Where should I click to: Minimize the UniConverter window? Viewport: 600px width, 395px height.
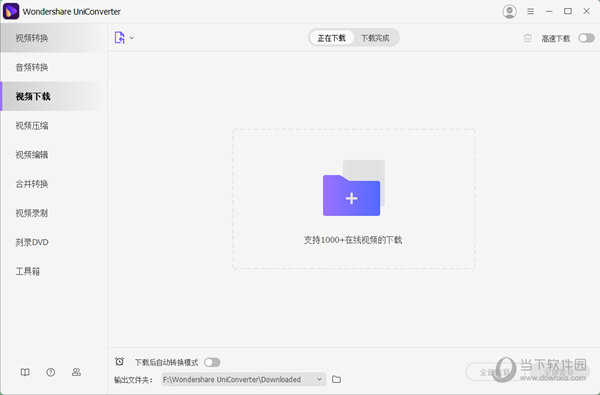pyautogui.click(x=549, y=11)
